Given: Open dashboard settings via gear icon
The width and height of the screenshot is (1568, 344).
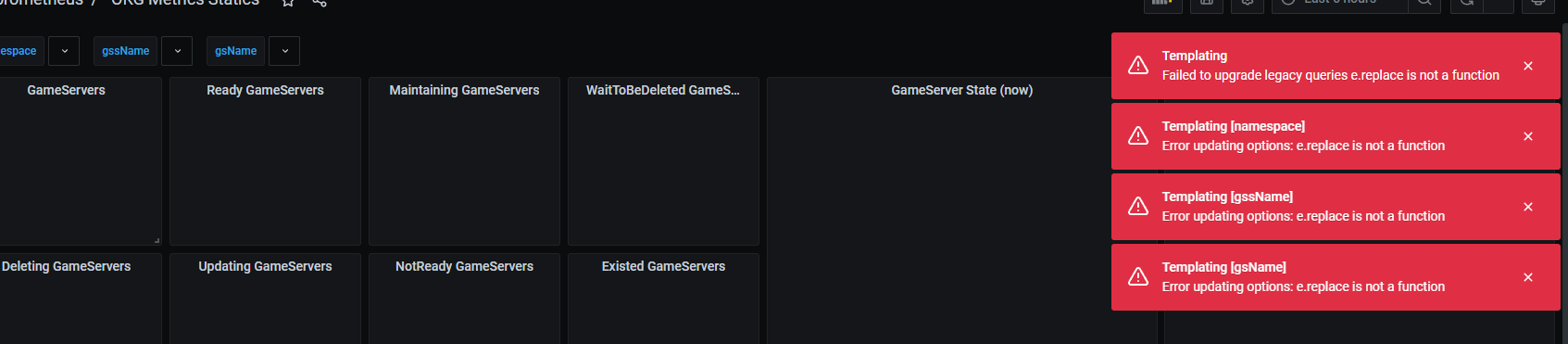Looking at the screenshot, I should [1248, 4].
